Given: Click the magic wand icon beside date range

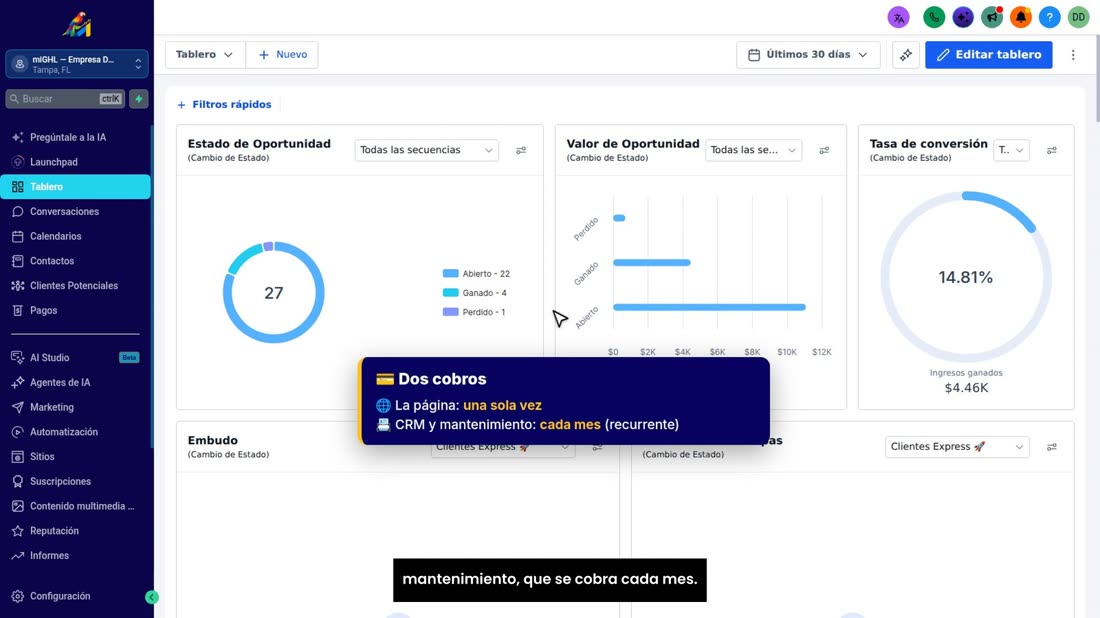Looking at the screenshot, I should [x=906, y=55].
